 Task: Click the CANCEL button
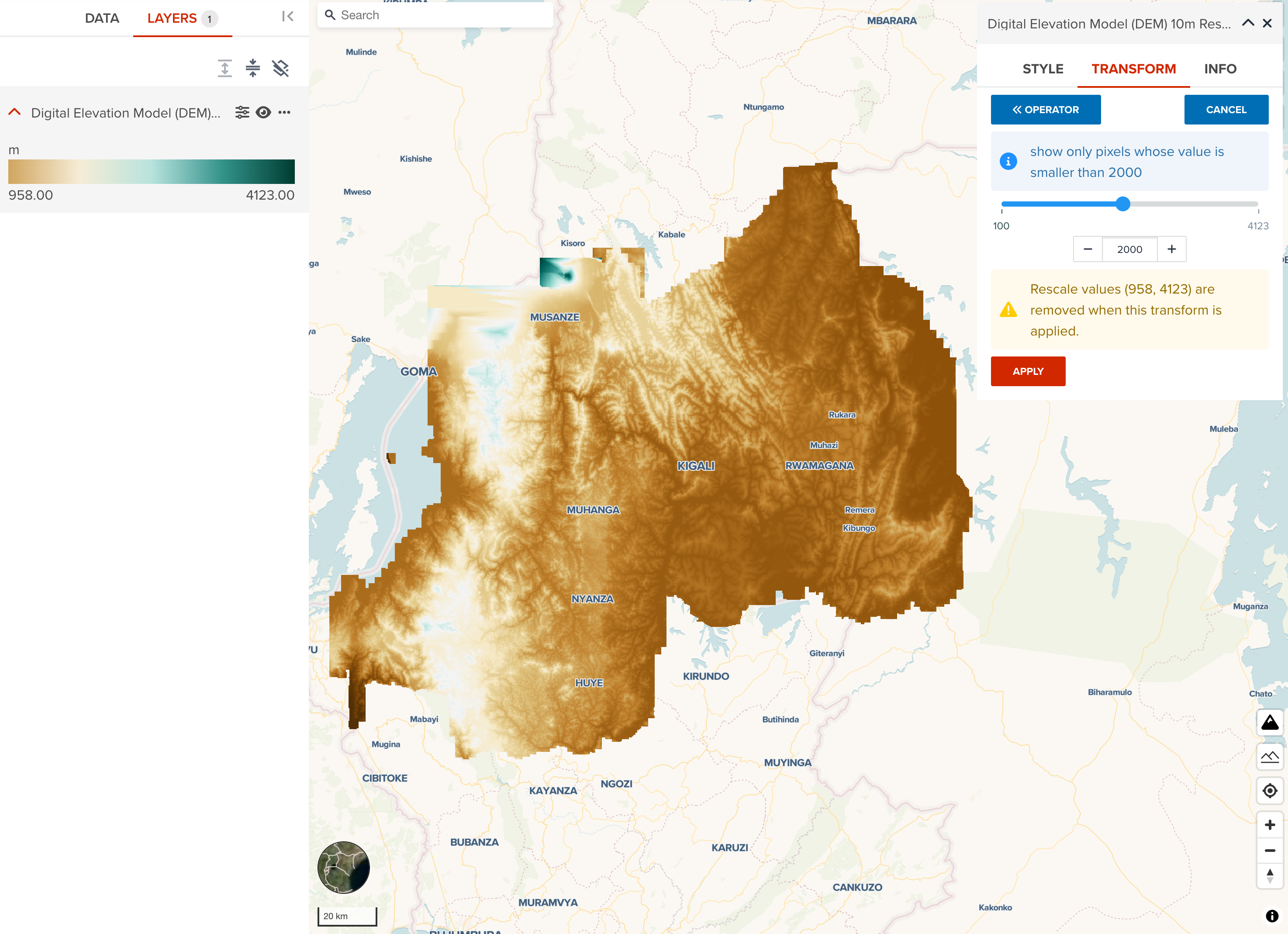[1226, 110]
